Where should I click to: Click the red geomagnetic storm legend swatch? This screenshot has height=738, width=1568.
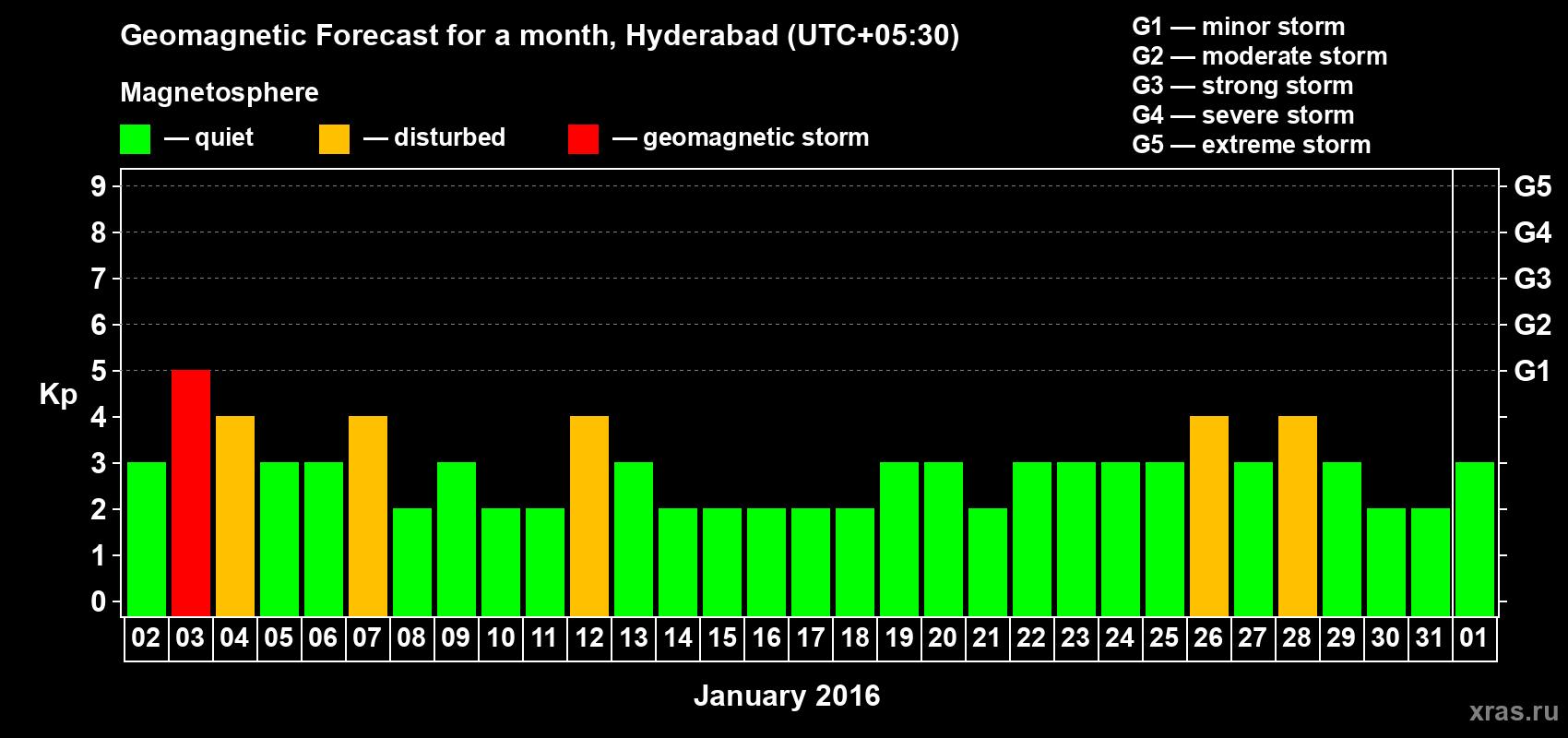(583, 139)
